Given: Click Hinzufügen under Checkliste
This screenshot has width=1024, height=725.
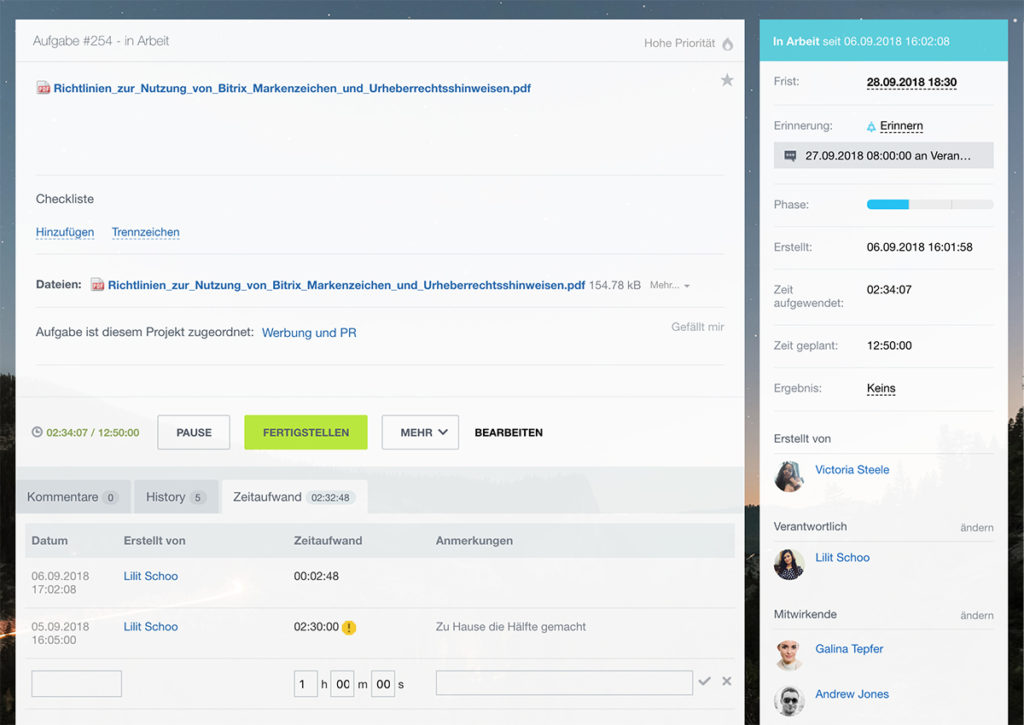Looking at the screenshot, I should tap(65, 232).
